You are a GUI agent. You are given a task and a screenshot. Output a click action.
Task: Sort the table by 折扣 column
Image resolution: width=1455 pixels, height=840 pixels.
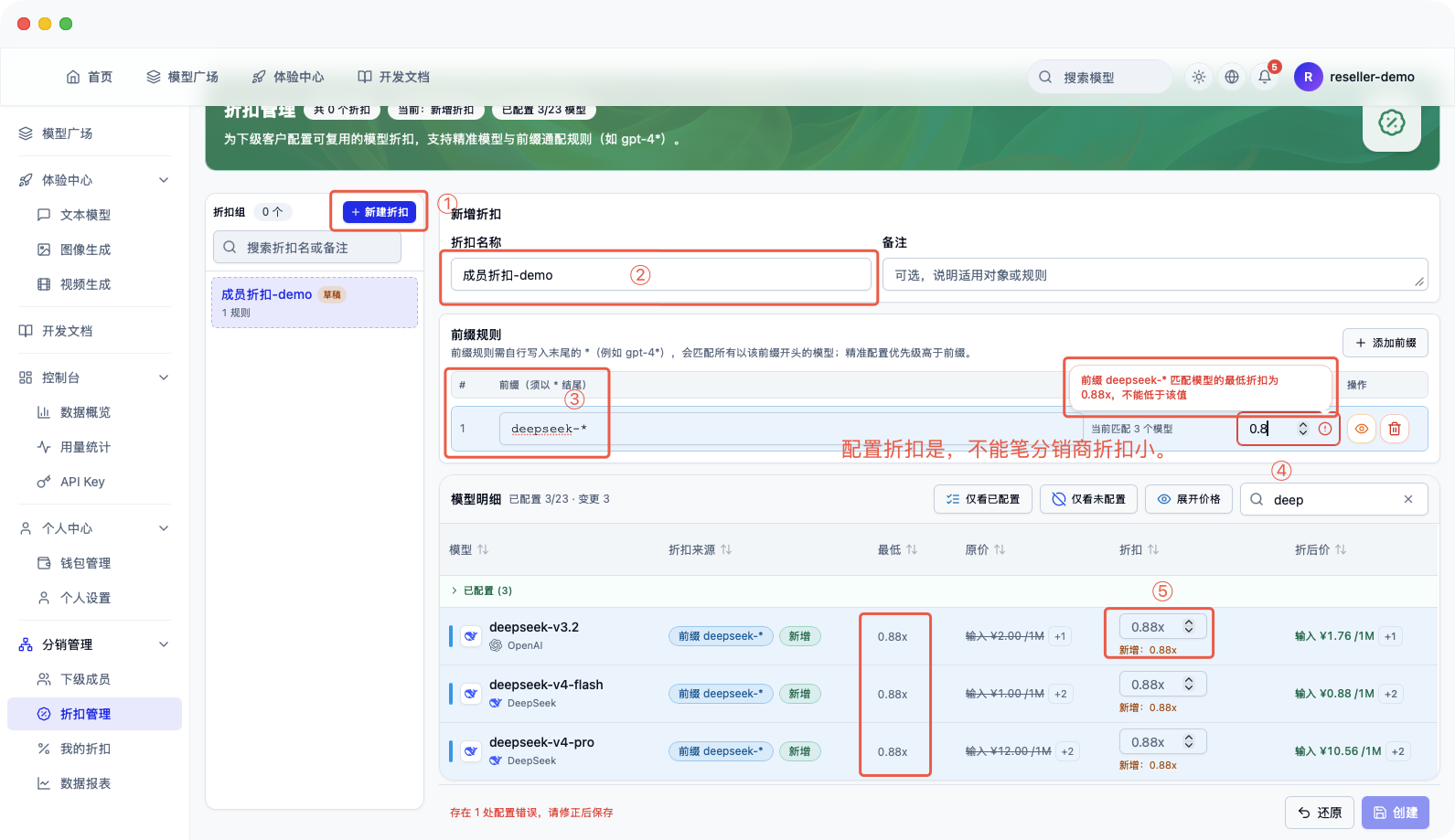pos(1139,549)
